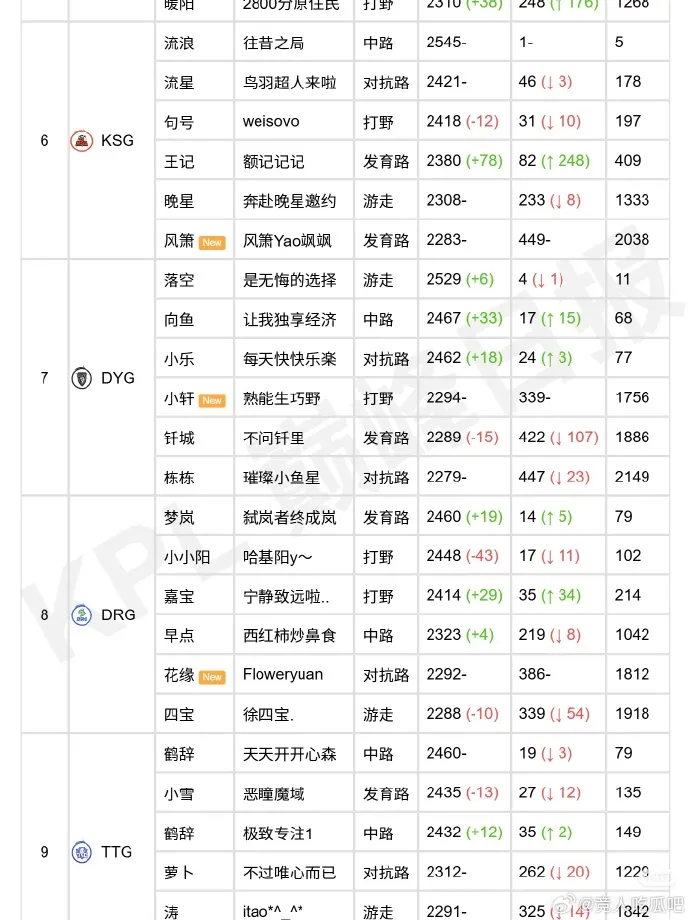The width and height of the screenshot is (690, 920).
Task: Select game ID 西红柿炒鼻食
Action: (x=289, y=635)
